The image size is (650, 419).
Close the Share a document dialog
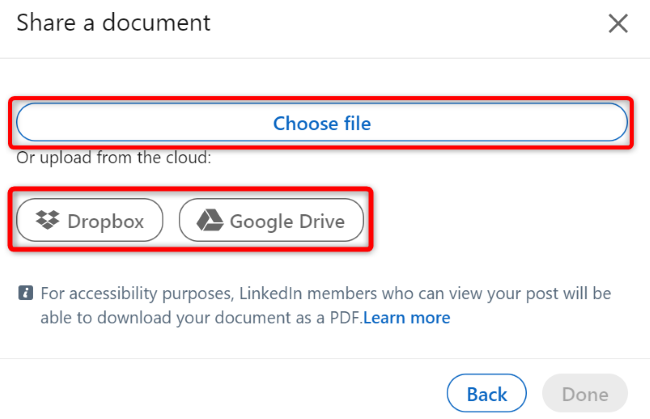tap(618, 23)
